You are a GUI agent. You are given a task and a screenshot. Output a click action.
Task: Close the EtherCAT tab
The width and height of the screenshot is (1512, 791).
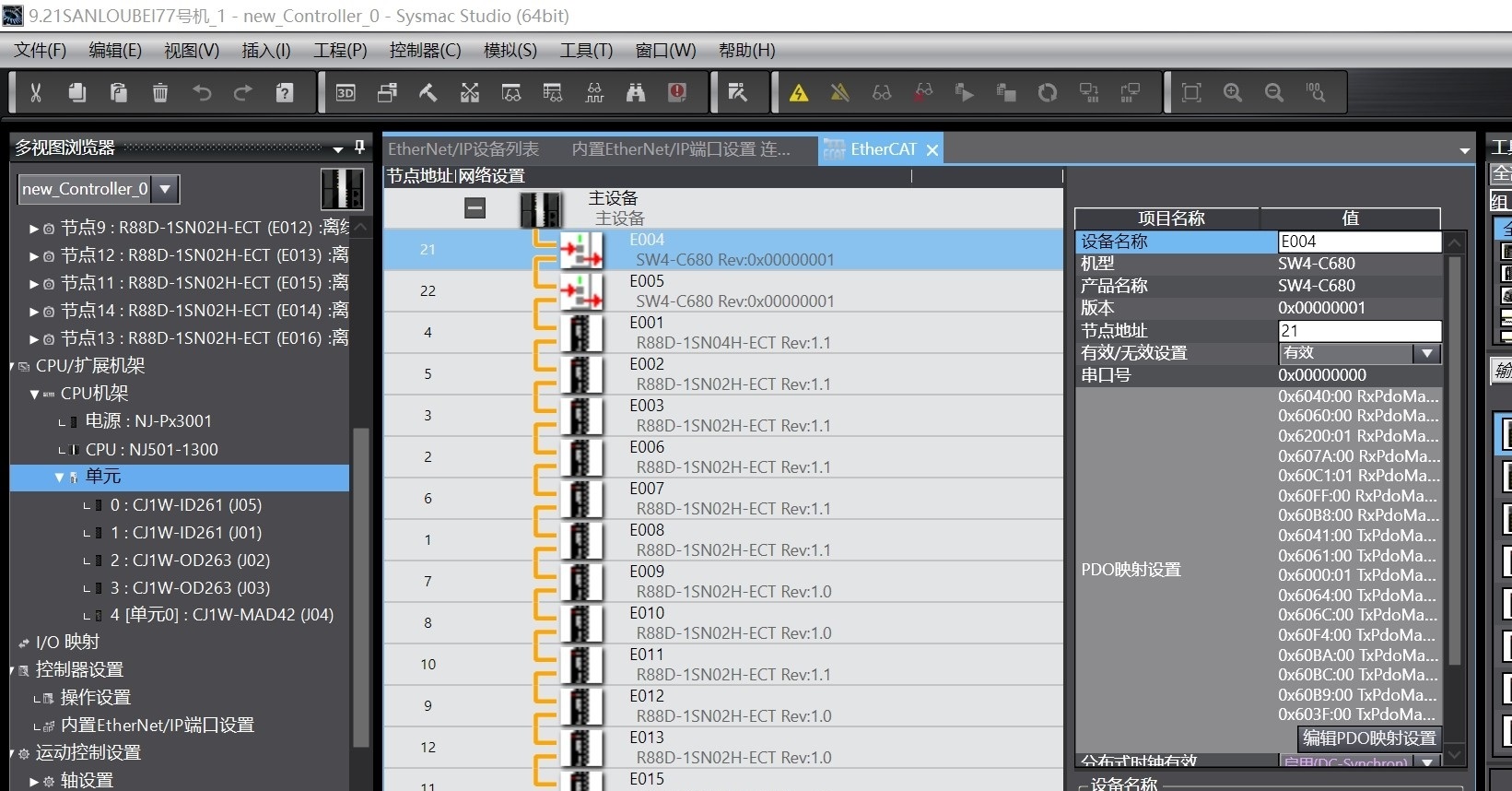click(x=932, y=149)
